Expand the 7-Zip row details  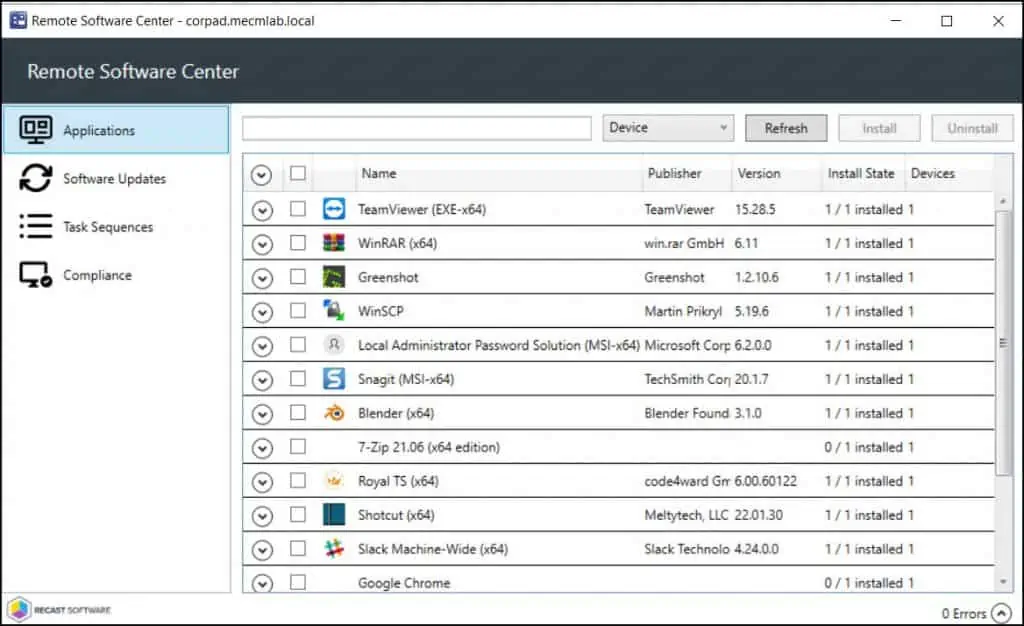coord(262,448)
